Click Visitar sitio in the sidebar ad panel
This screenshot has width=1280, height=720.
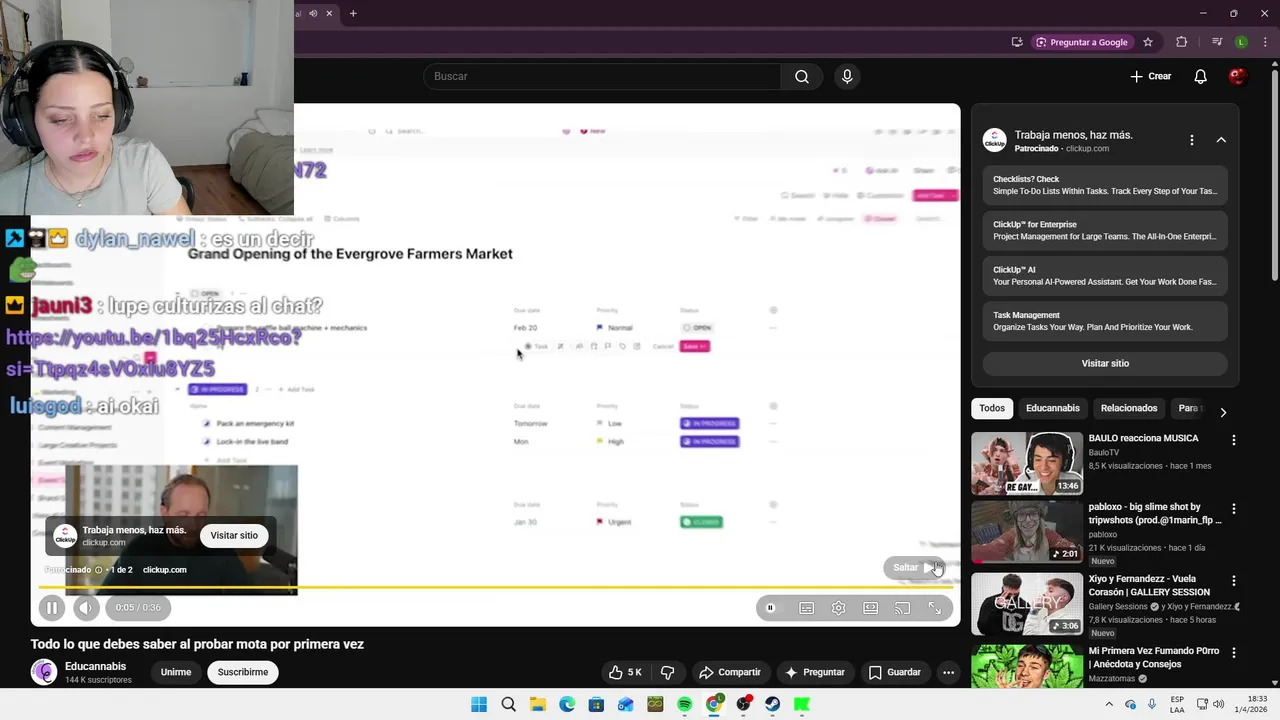tap(1104, 363)
